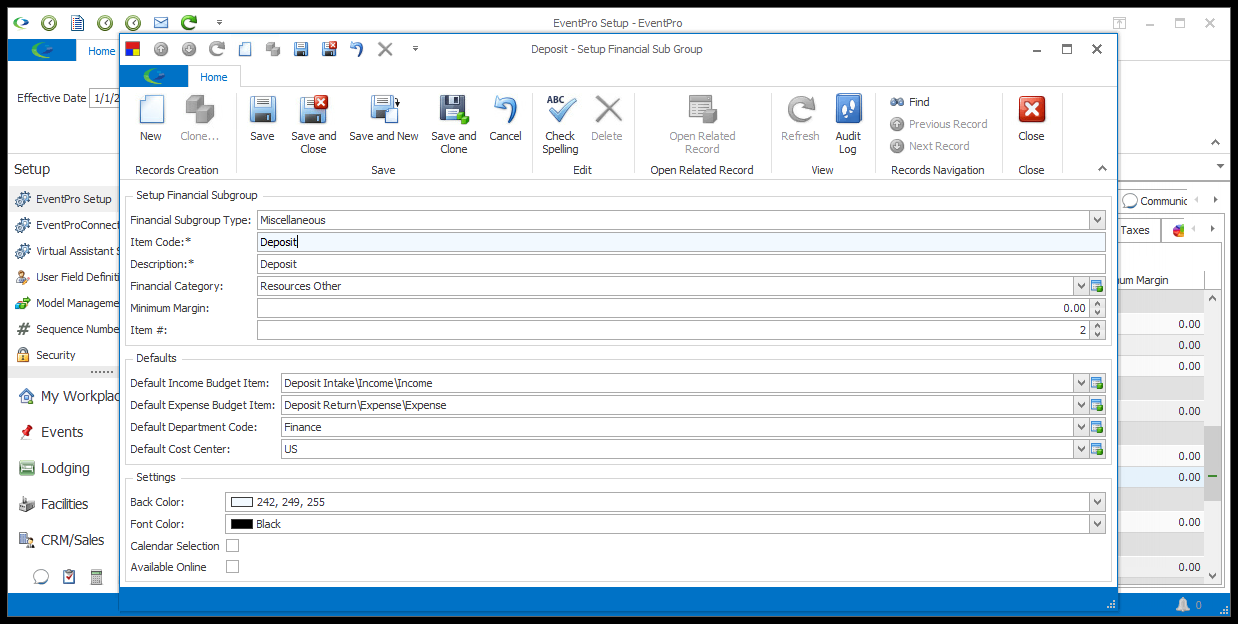Open the Audit Log
1238x624 pixels.
848,124
